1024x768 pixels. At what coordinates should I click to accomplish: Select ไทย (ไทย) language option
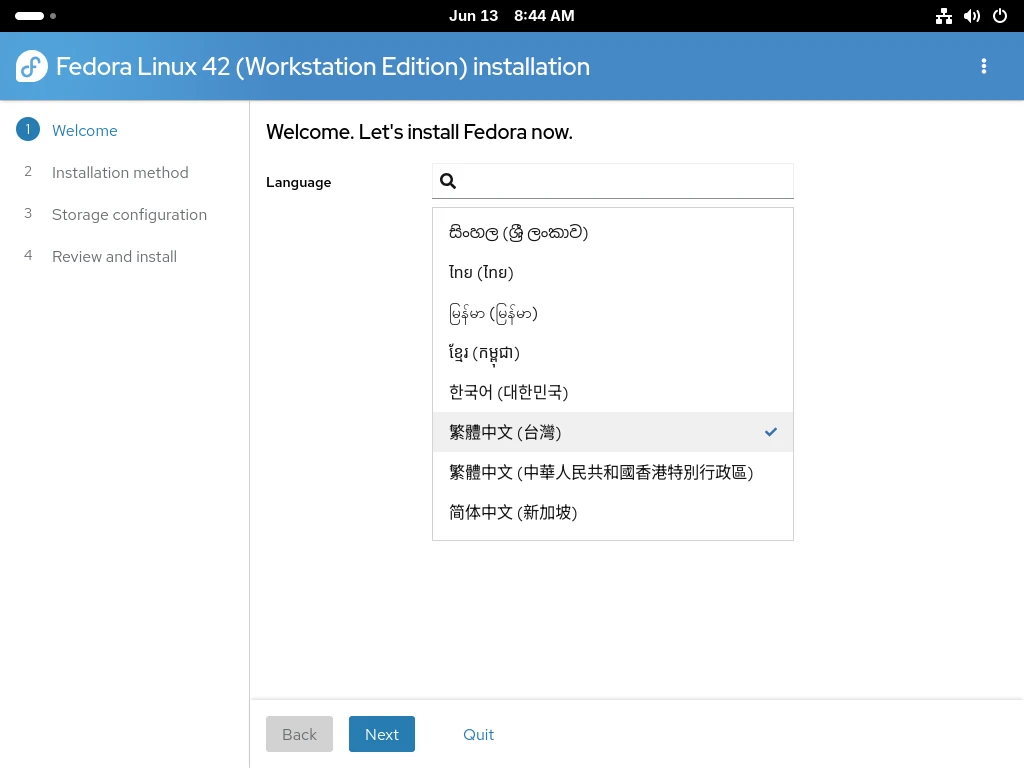click(481, 272)
